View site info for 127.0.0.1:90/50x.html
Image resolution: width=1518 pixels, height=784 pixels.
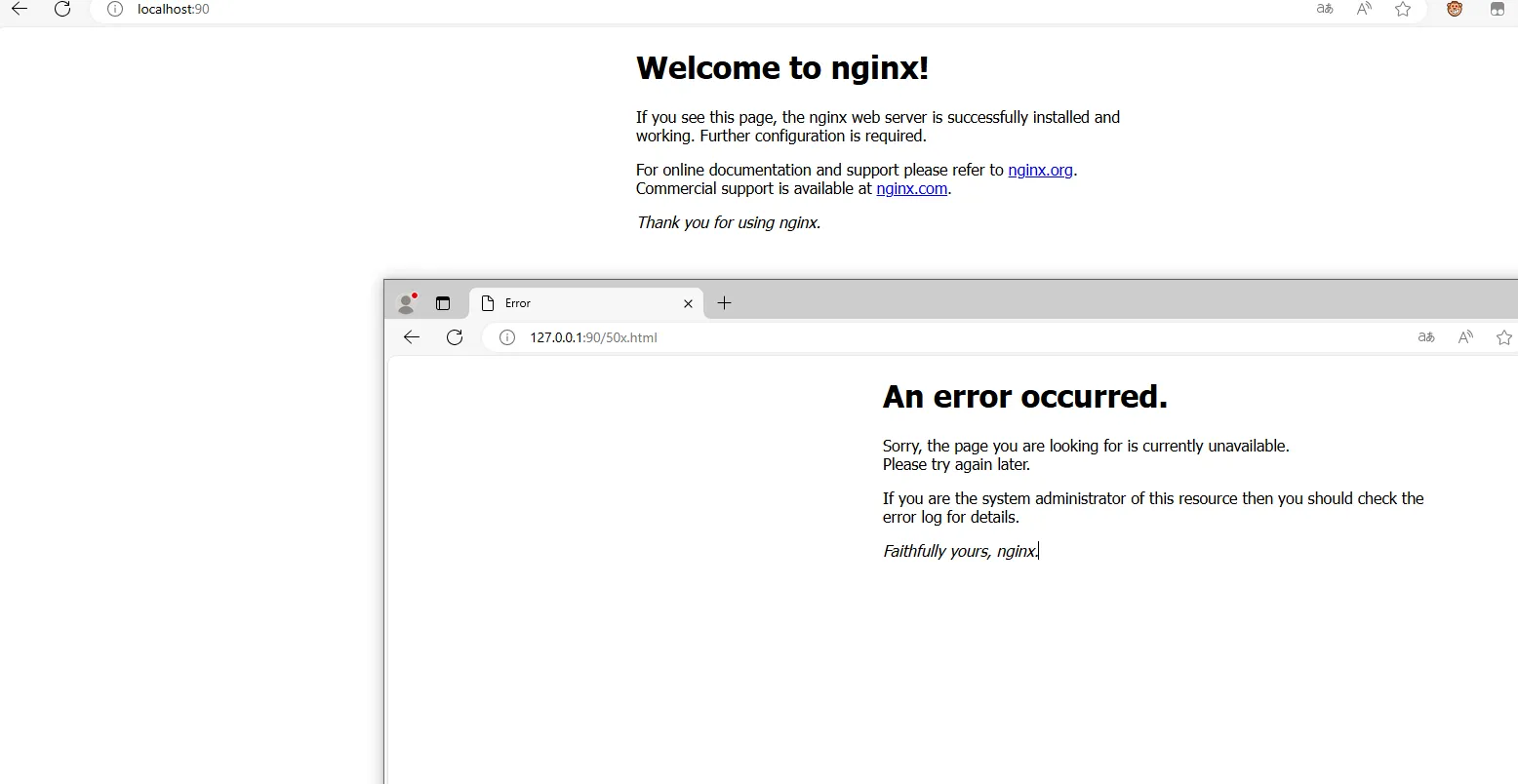(x=507, y=337)
